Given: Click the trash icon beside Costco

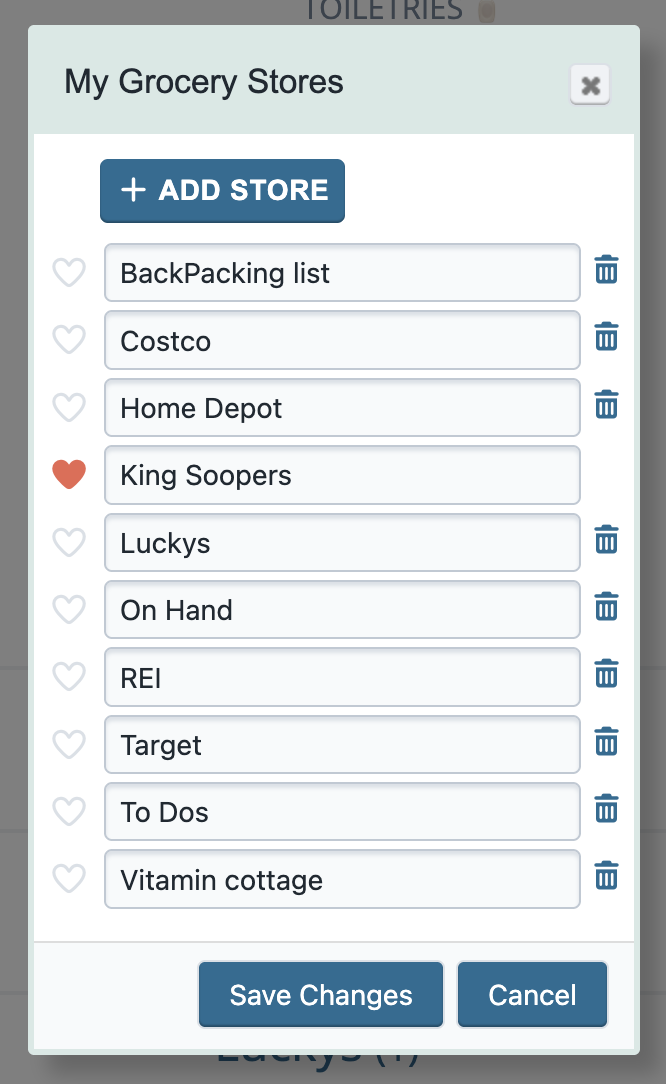Looking at the screenshot, I should click(x=606, y=338).
